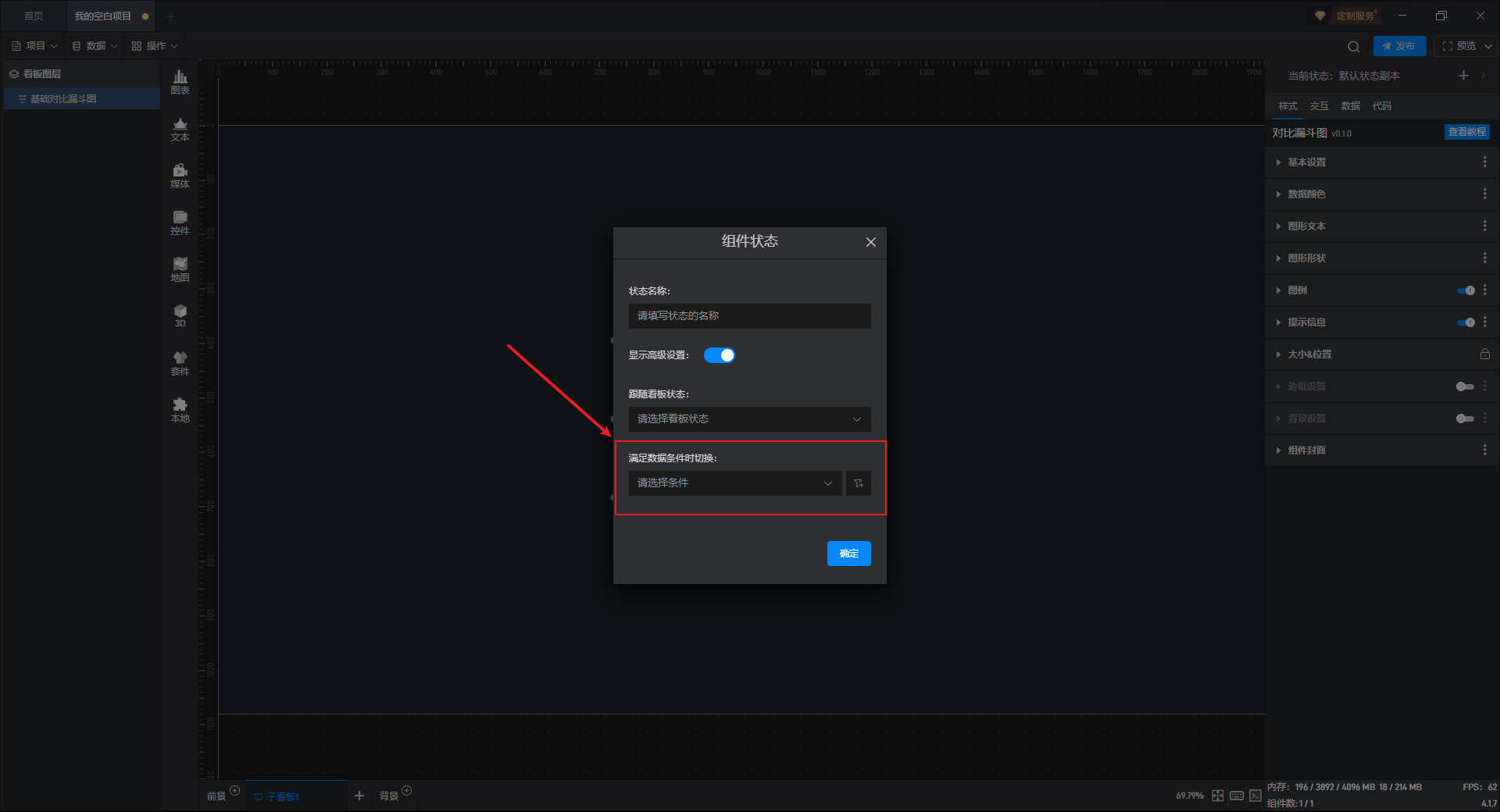Open the 请选择看板状态 dropdown

pos(750,419)
